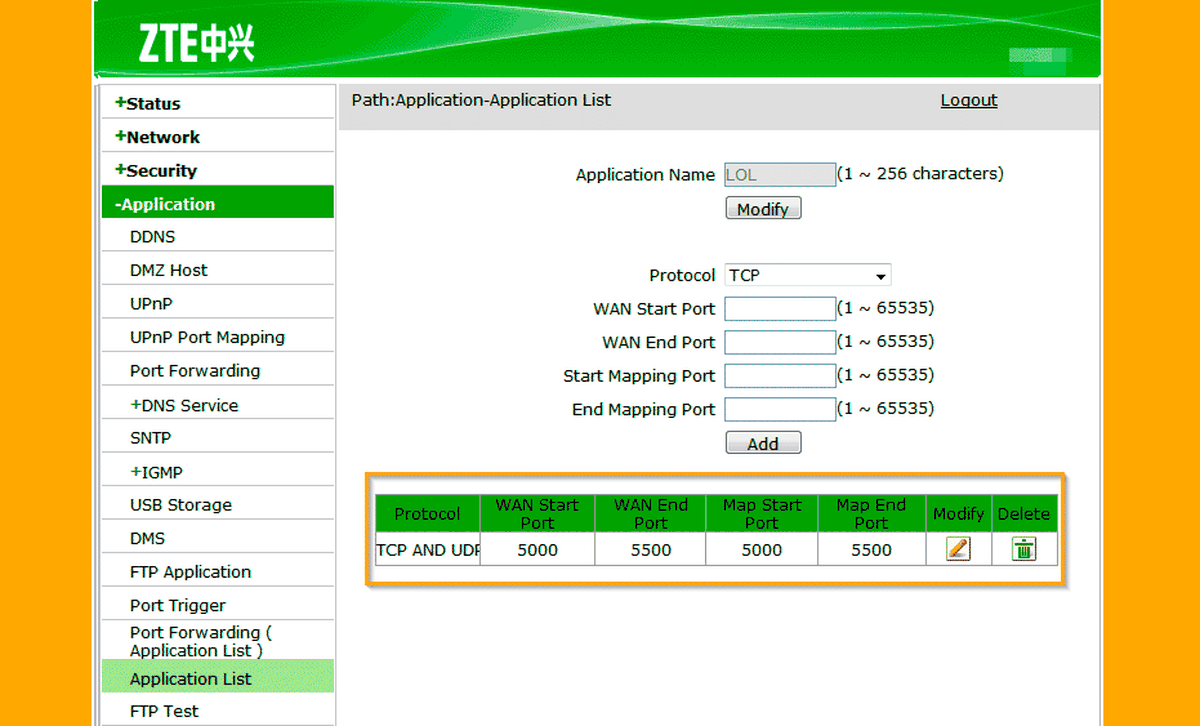Expand the DNS Service submenu
Screen dimensions: 1200x726
point(184,405)
